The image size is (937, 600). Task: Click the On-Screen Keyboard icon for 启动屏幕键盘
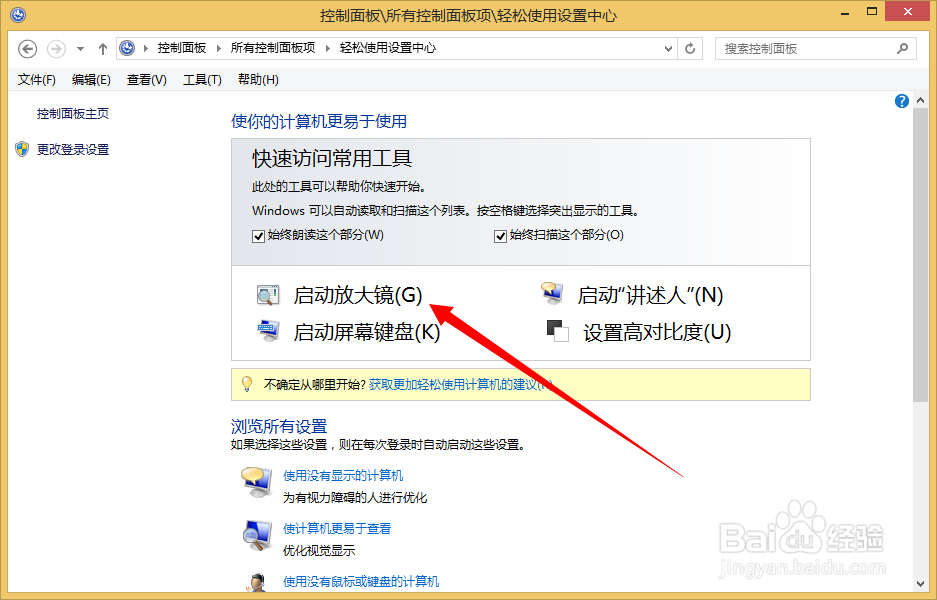click(268, 329)
